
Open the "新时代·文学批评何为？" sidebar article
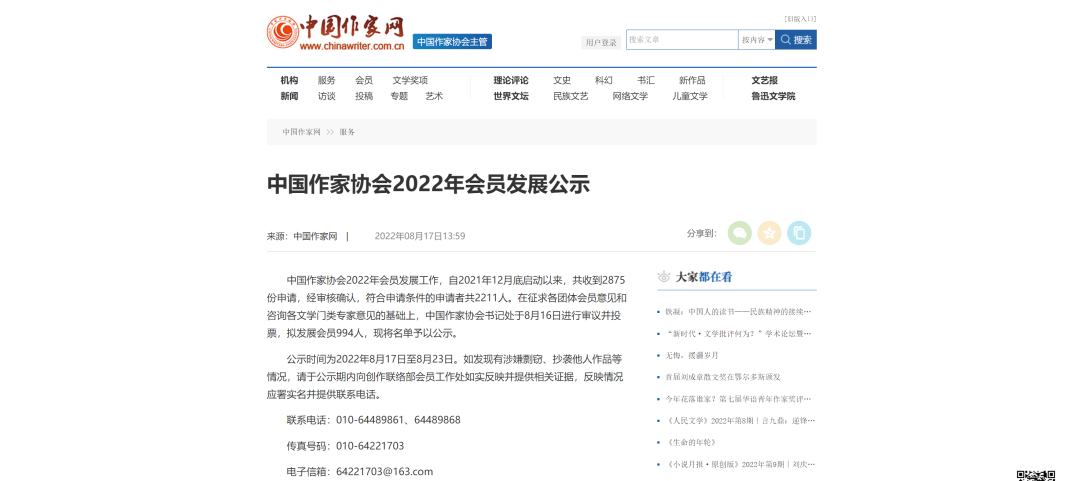click(x=738, y=334)
